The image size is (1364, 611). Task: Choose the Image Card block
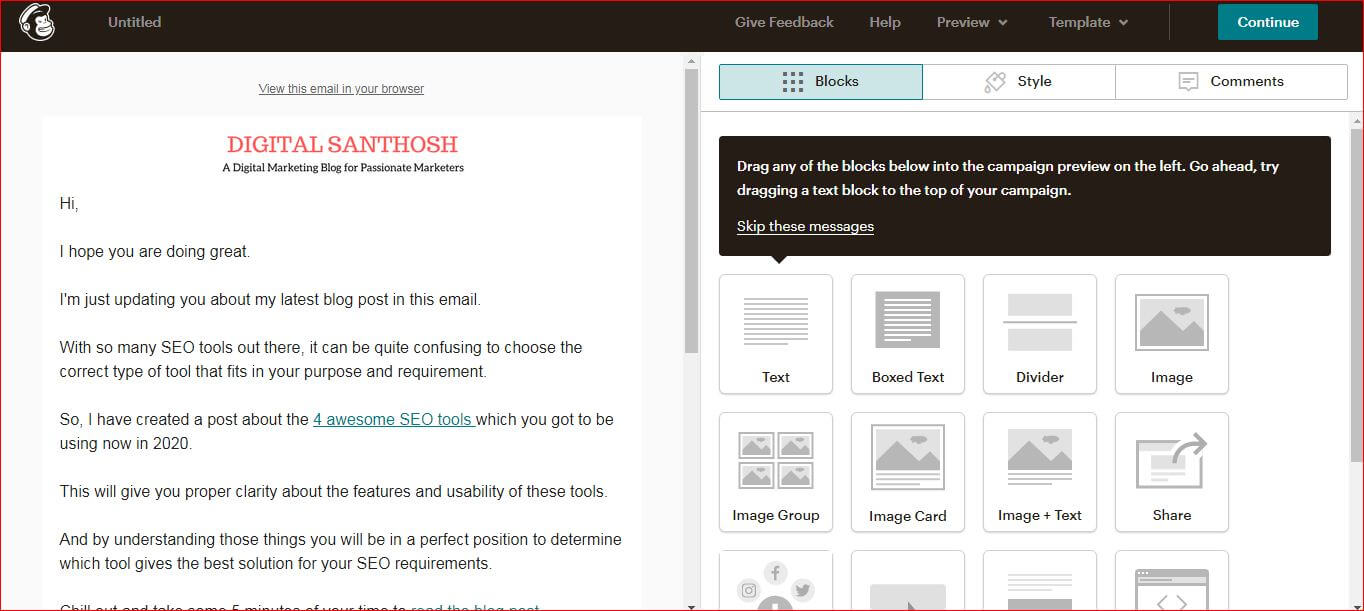coord(908,472)
